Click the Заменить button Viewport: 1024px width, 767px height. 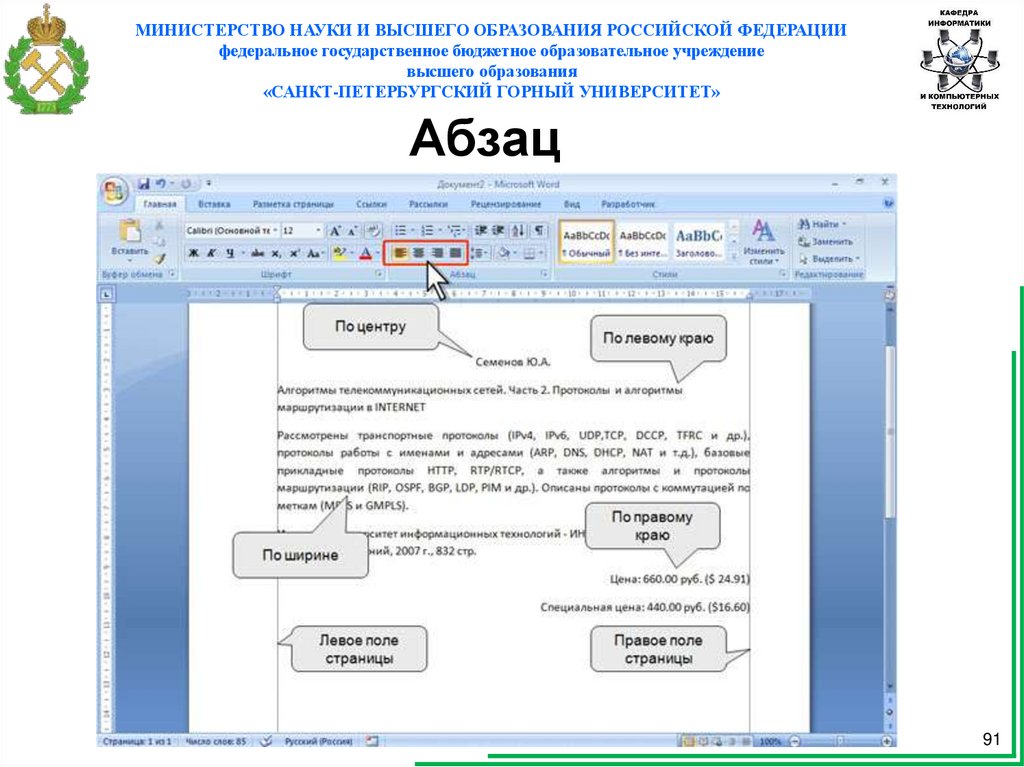click(x=825, y=241)
